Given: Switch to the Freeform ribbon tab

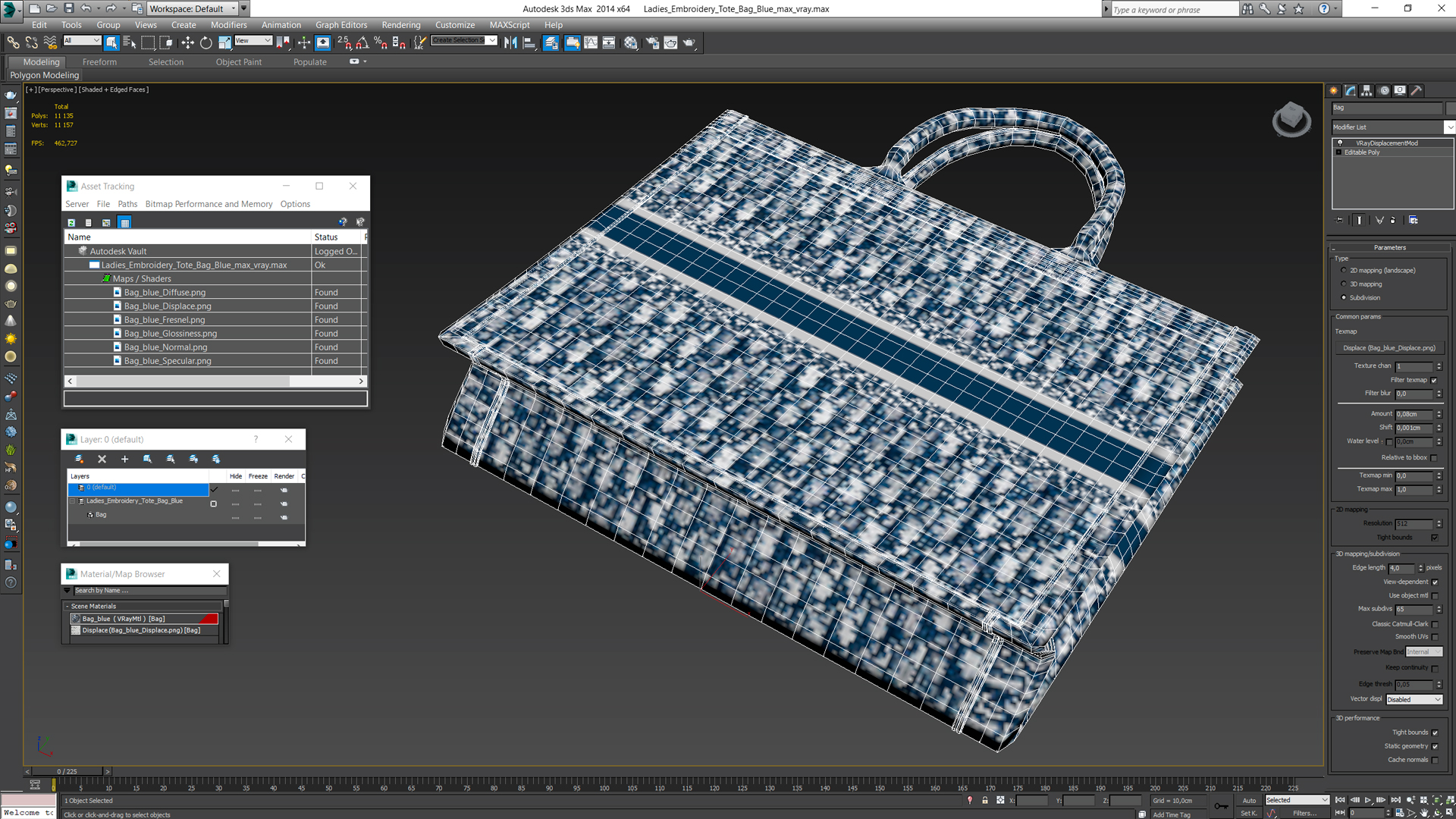Looking at the screenshot, I should point(99,62).
